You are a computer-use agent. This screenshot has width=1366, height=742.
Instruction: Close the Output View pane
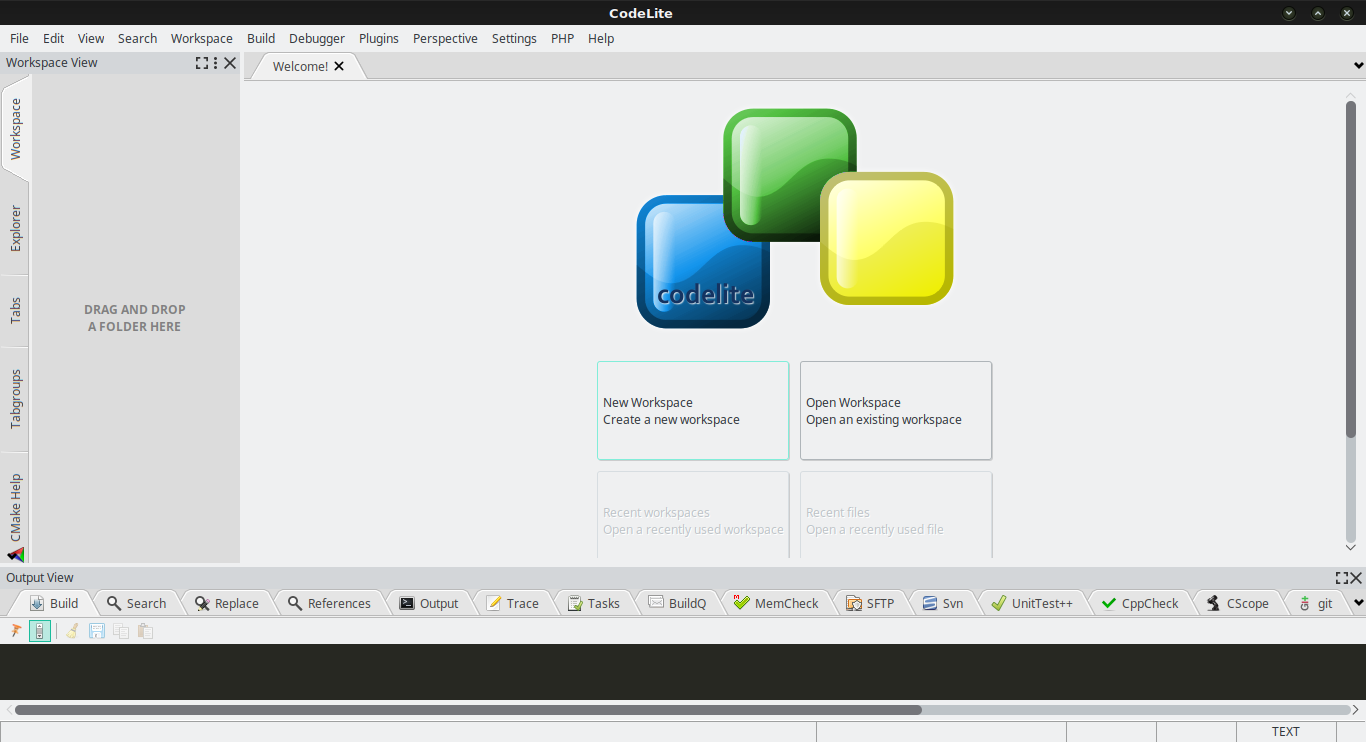(x=1356, y=578)
